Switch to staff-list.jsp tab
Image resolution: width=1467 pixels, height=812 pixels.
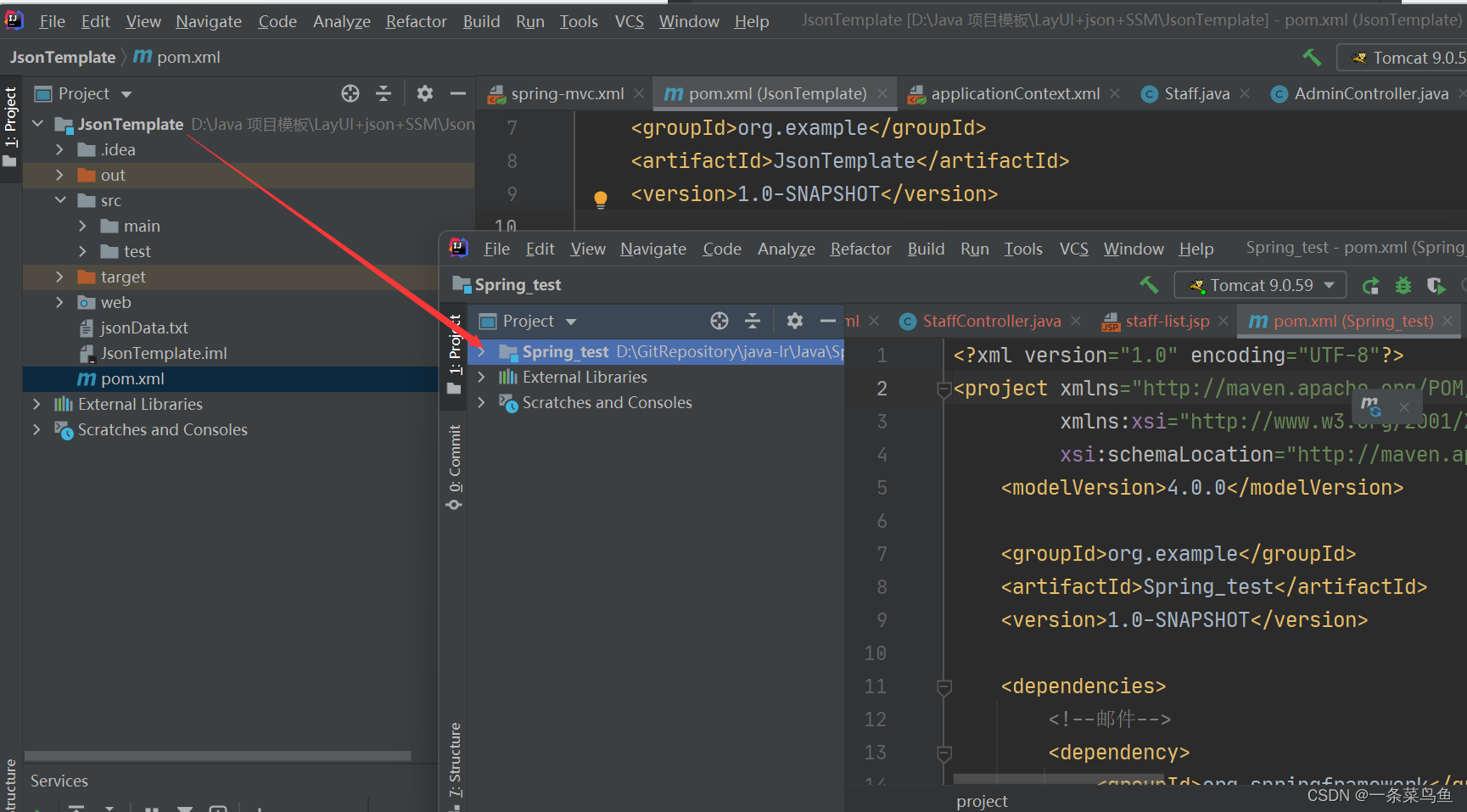(1167, 321)
